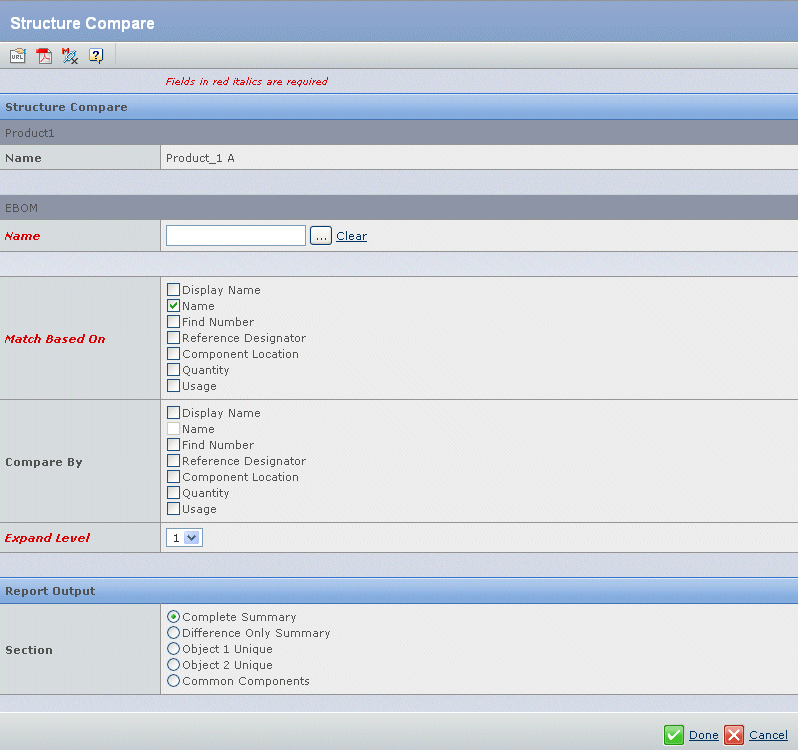
Task: Click the Done link
Action: 703,735
